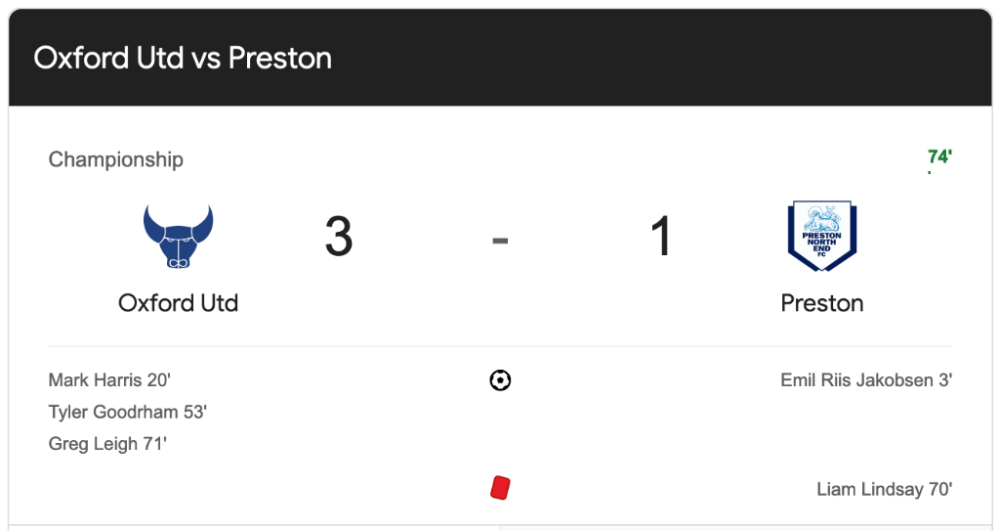This screenshot has width=1000, height=531.
Task: Open scorer Emil Riis Jakobsen 3'
Action: pyautogui.click(x=866, y=380)
